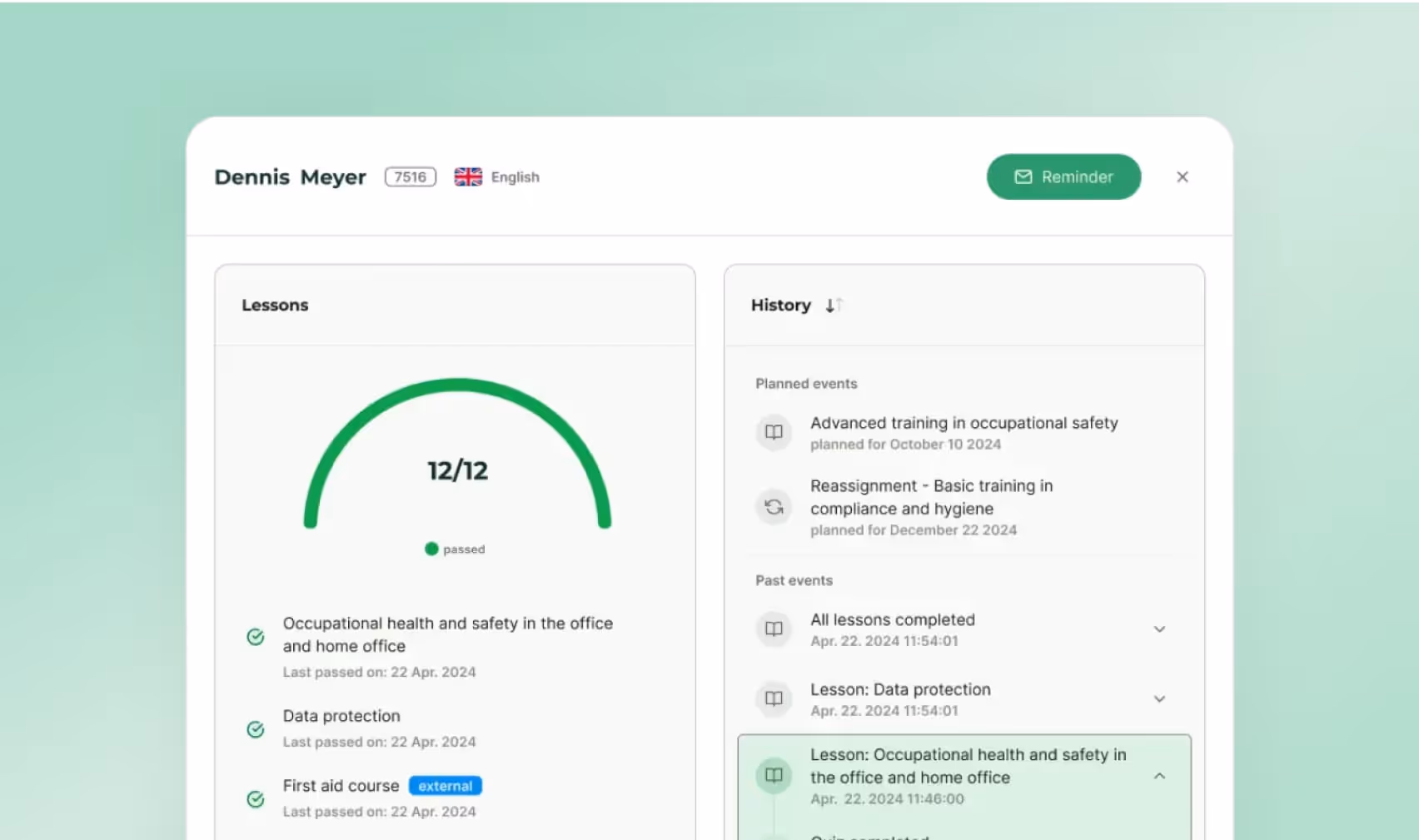The image size is (1419, 840).
Task: Select the English language label
Action: 515,177
